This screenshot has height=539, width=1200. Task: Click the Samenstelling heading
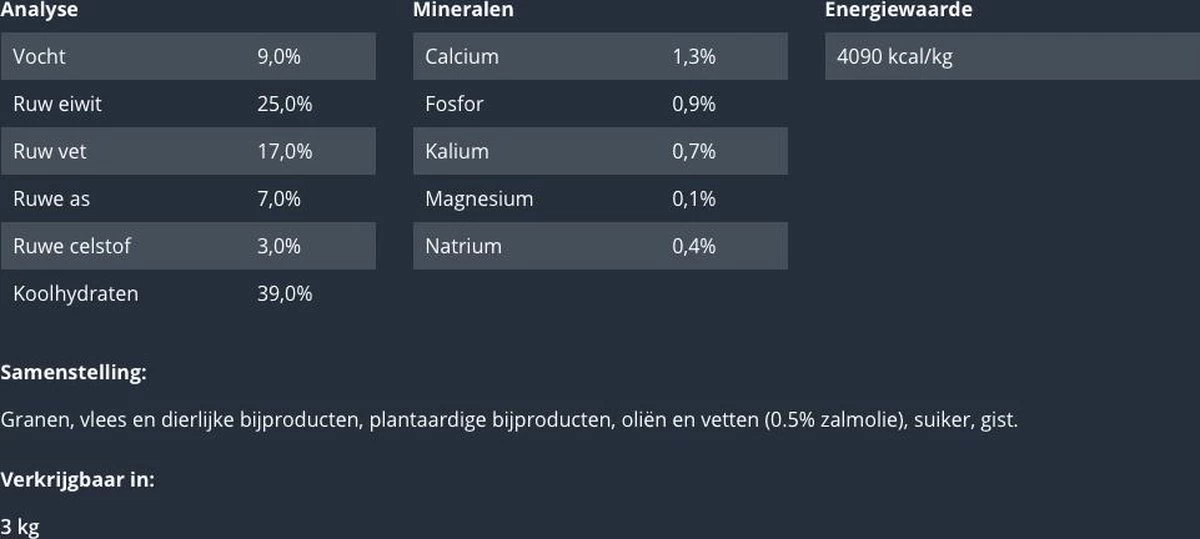coord(74,373)
